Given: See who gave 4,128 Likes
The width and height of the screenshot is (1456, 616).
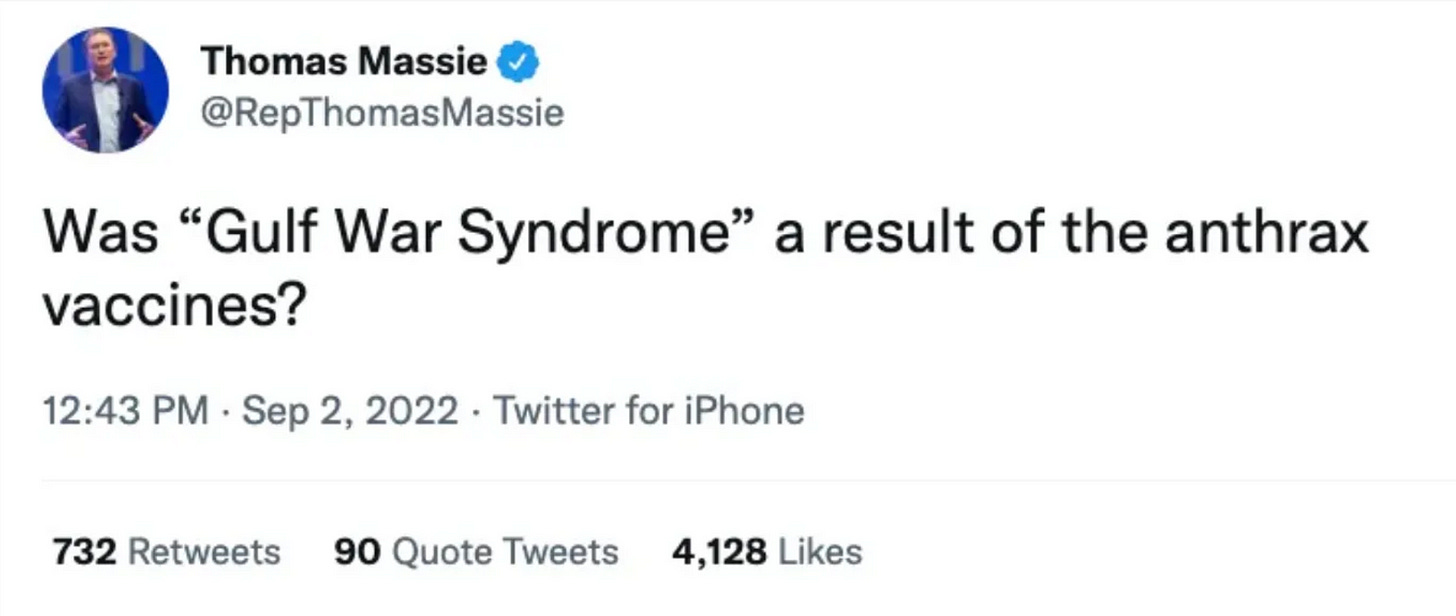Looking at the screenshot, I should 766,551.
